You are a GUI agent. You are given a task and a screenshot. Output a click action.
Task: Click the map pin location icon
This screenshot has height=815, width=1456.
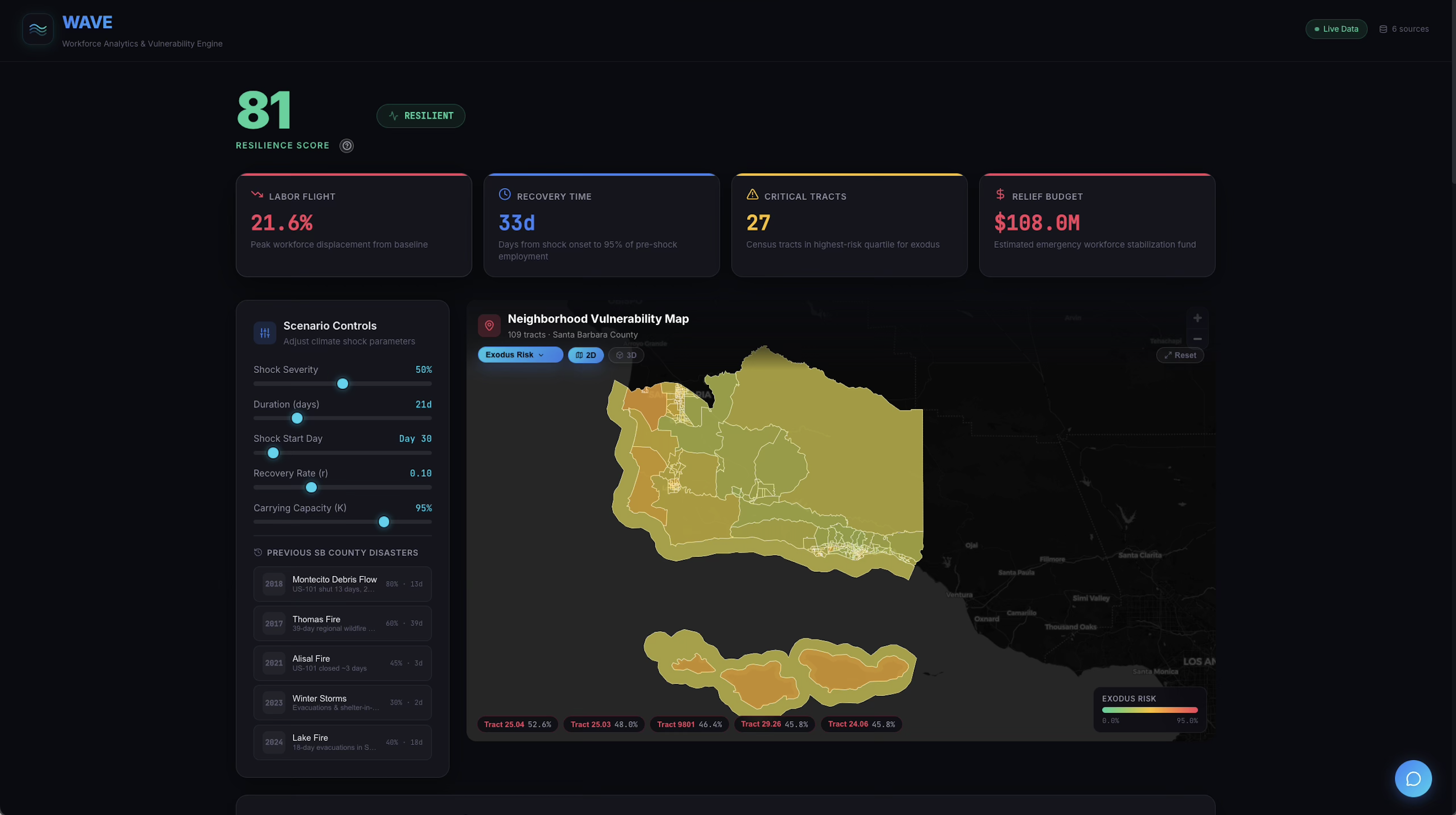[x=489, y=326]
